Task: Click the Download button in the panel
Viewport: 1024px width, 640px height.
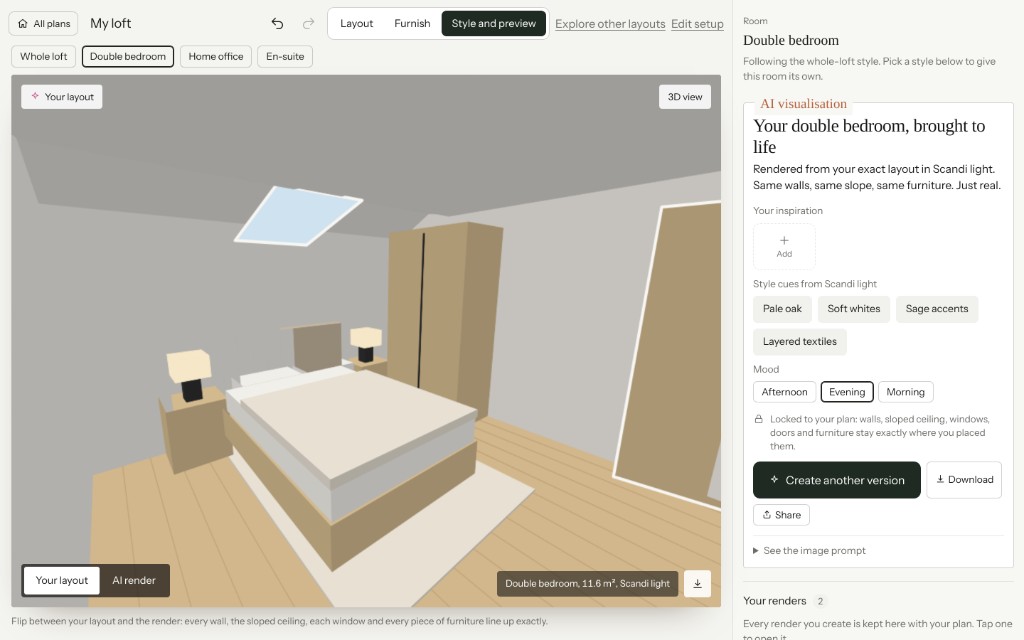Action: (x=964, y=480)
